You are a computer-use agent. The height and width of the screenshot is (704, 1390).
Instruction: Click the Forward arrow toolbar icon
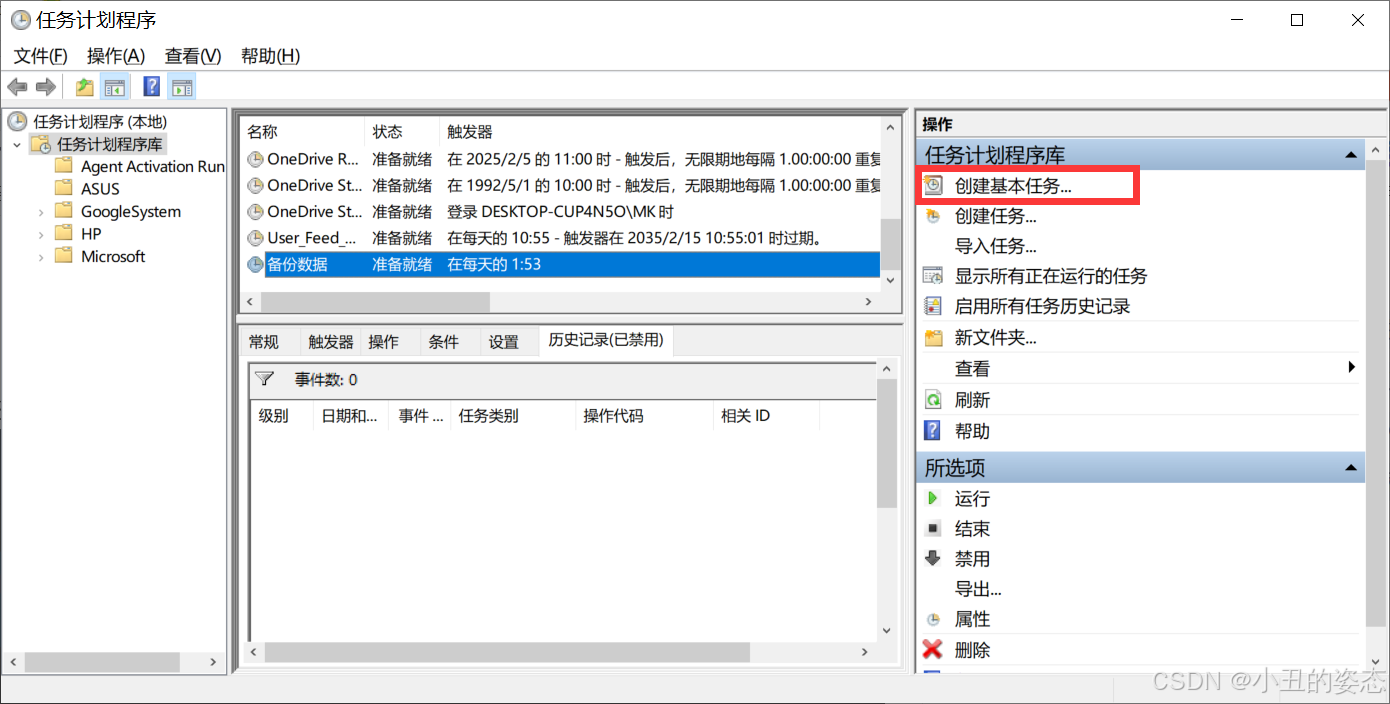pos(45,87)
